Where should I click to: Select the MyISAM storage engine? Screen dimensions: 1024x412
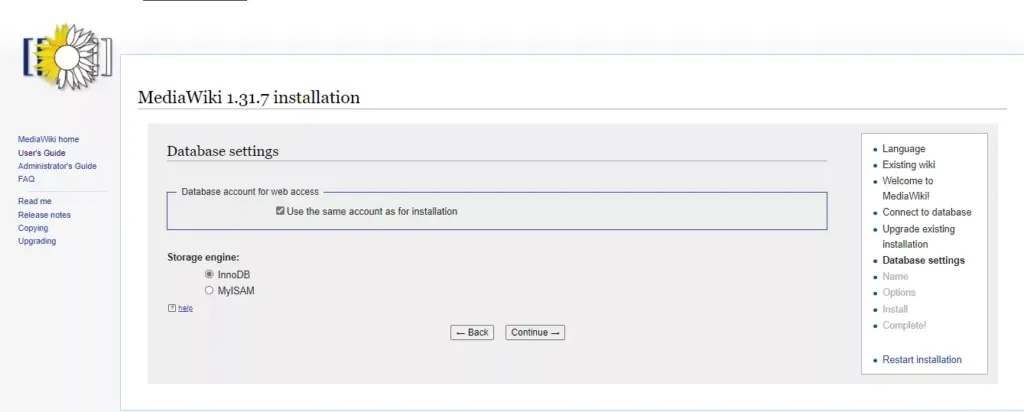click(x=209, y=290)
